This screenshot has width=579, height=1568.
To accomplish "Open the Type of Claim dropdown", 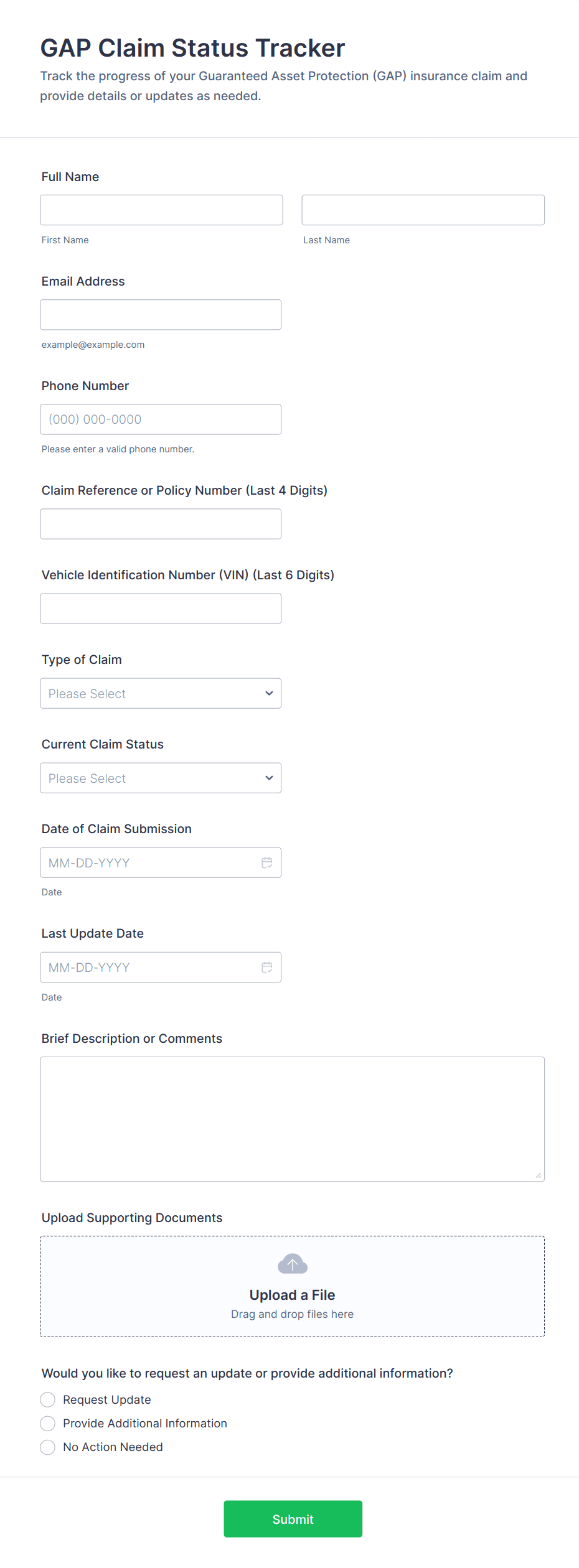I will pyautogui.click(x=161, y=693).
